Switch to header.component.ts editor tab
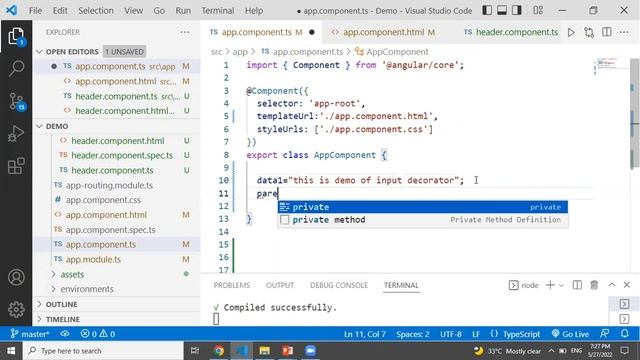640x360 pixels. pos(510,32)
